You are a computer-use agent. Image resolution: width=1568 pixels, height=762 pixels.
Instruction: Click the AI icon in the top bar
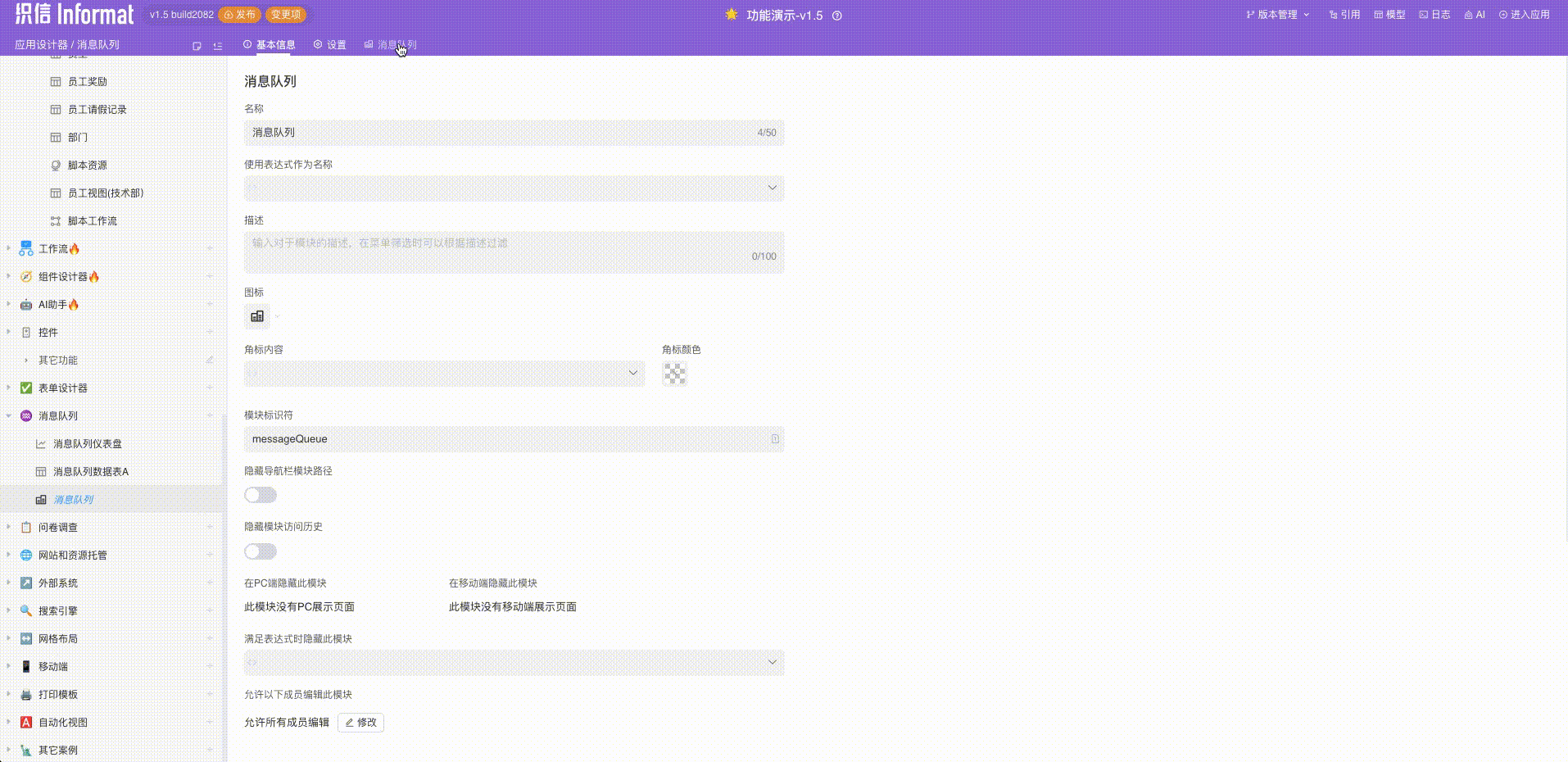pos(1475,14)
